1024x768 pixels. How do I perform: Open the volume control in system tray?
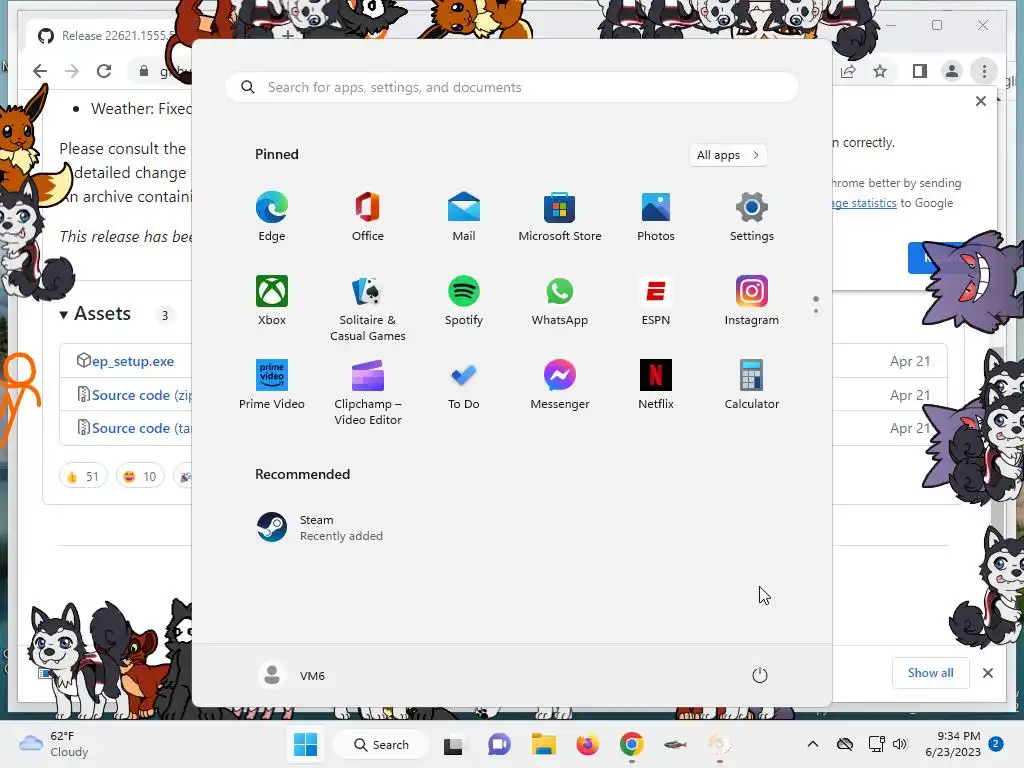tap(900, 744)
